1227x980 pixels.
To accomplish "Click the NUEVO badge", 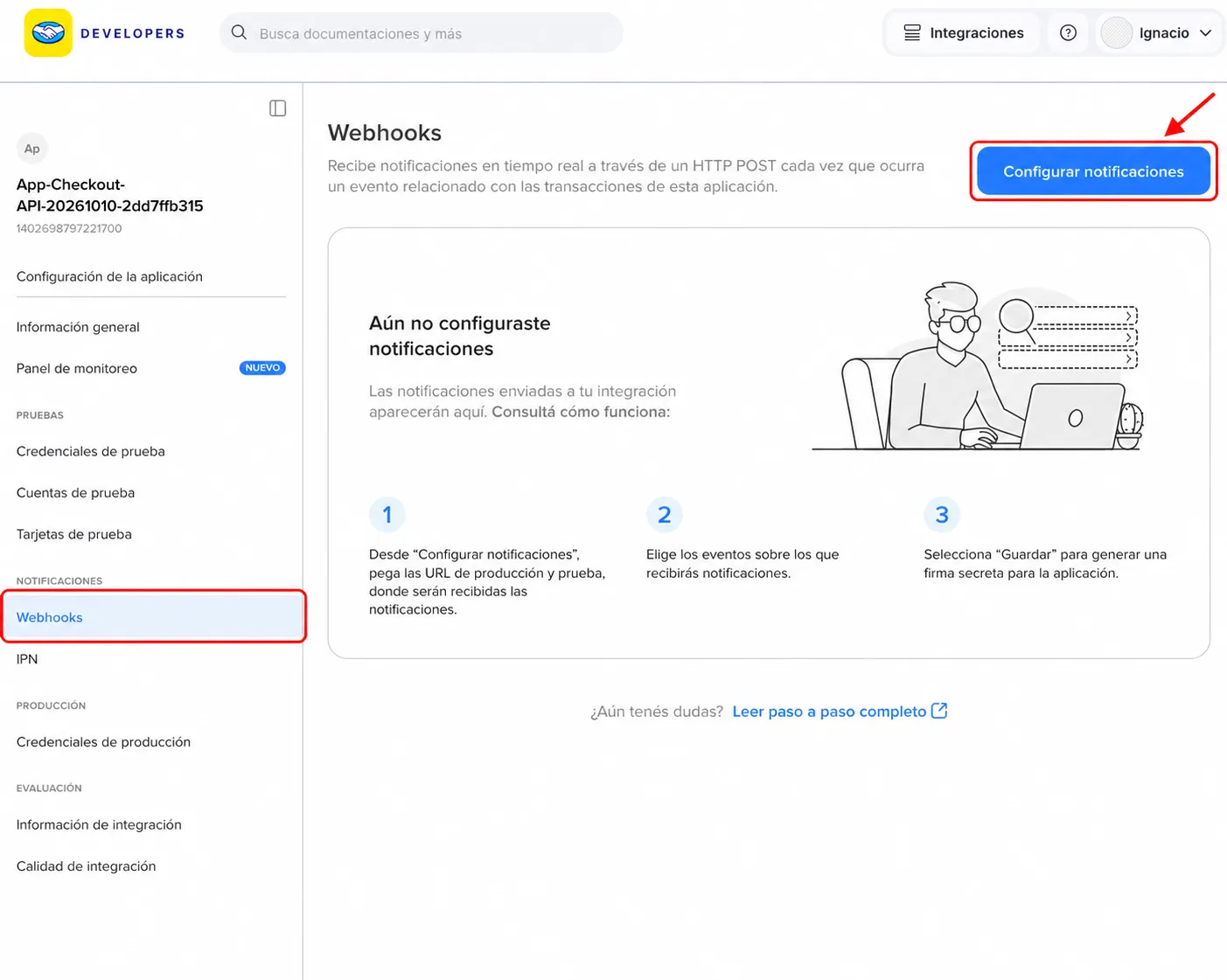I will pyautogui.click(x=262, y=368).
